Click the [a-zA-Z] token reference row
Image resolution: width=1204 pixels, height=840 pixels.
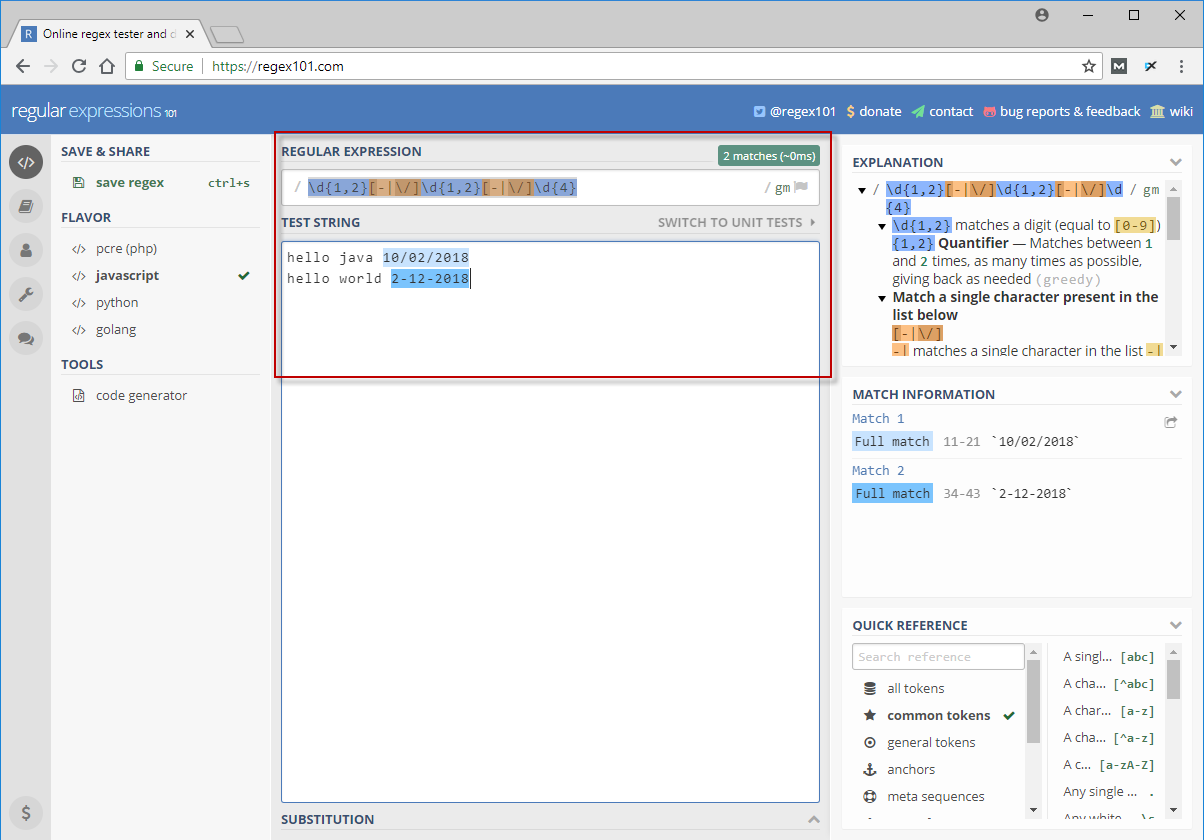point(1108,765)
